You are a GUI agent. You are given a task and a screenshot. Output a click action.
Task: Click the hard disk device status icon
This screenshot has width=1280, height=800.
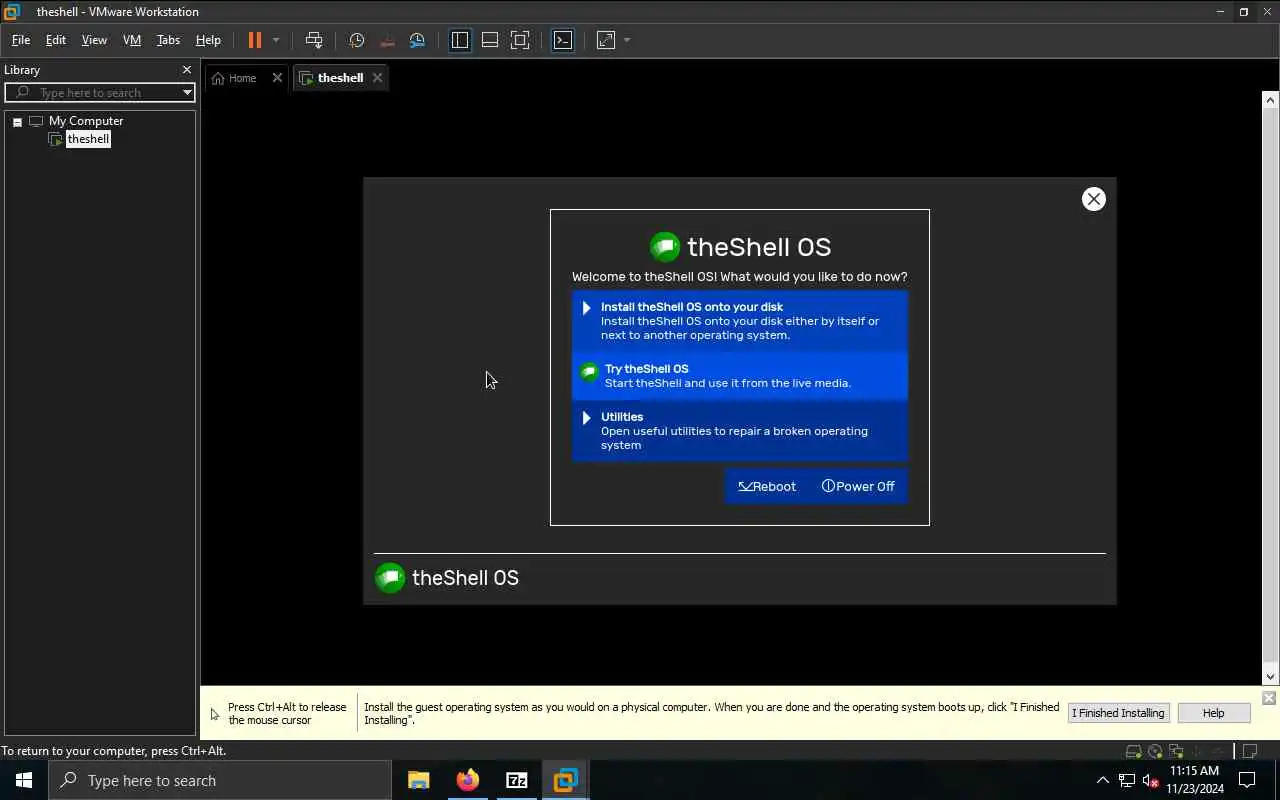coord(1133,751)
